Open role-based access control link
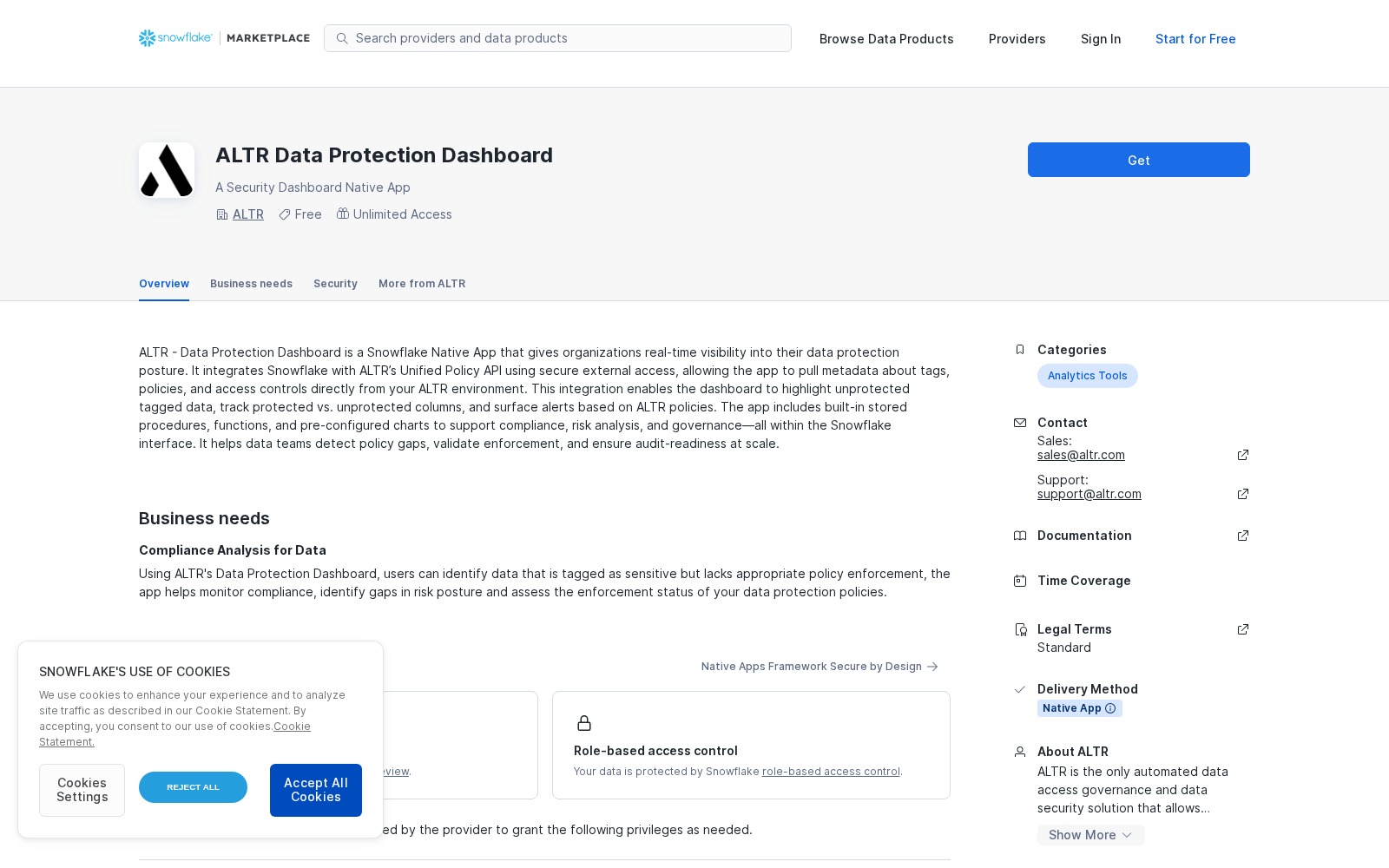The height and width of the screenshot is (868, 1389). pos(831,772)
